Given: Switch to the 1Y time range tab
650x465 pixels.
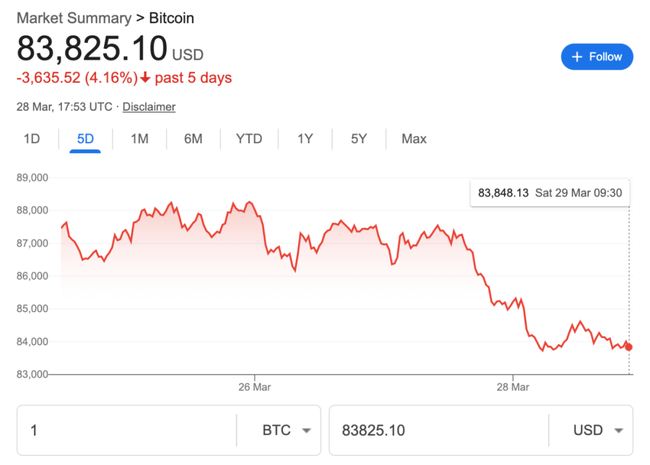Looking at the screenshot, I should 305,139.
